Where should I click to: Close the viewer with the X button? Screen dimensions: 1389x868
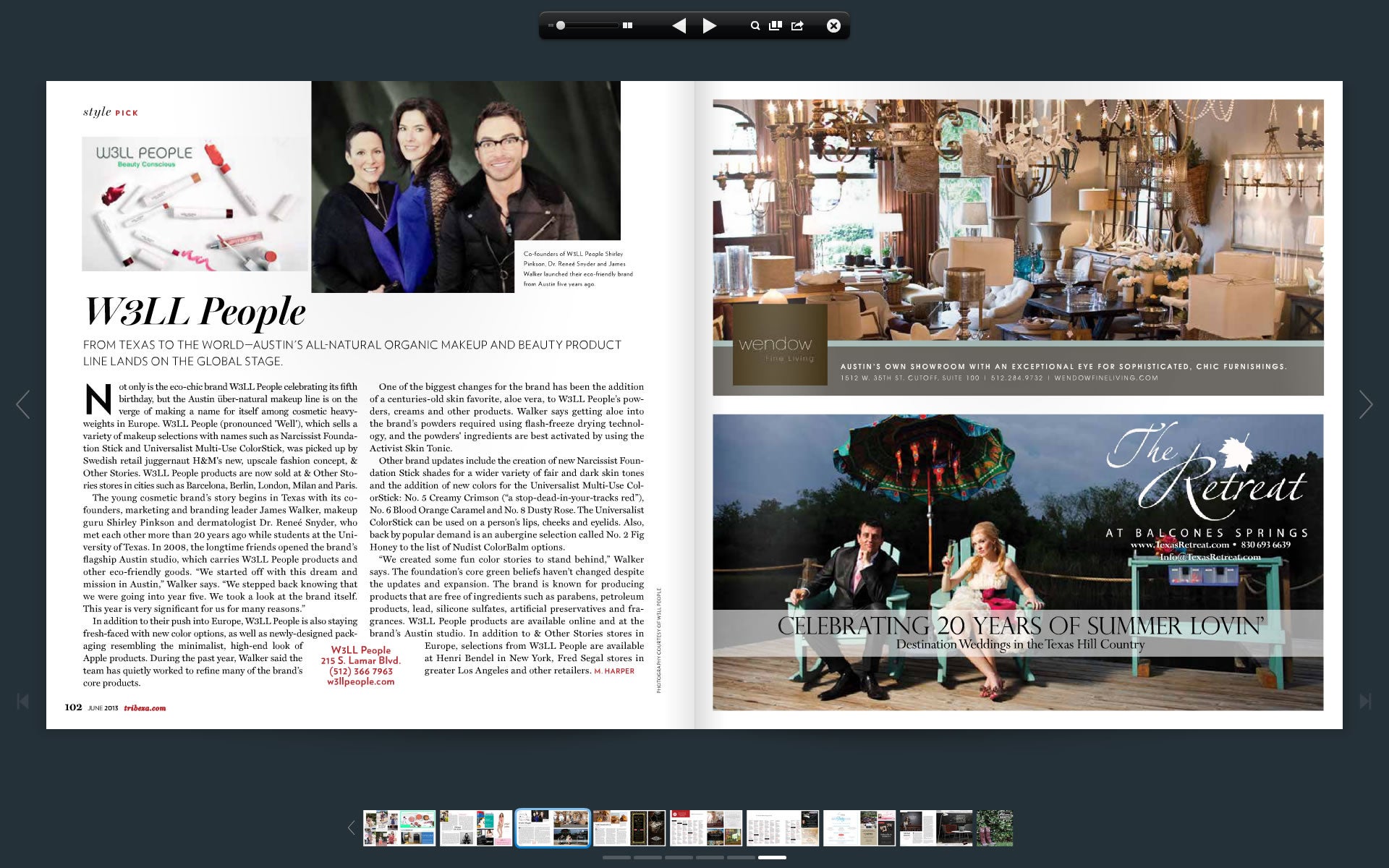tap(833, 26)
